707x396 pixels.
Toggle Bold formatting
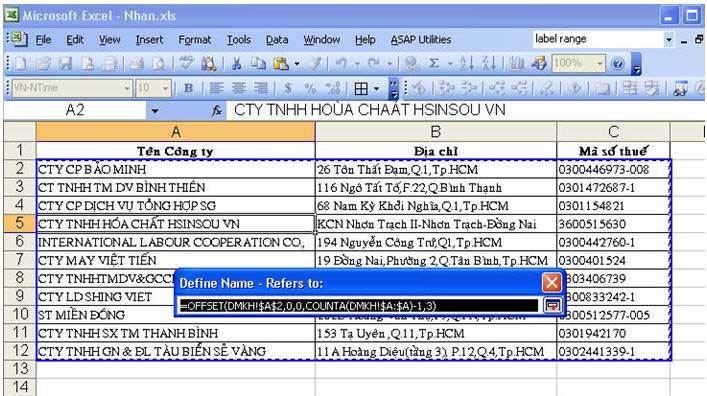(188, 88)
